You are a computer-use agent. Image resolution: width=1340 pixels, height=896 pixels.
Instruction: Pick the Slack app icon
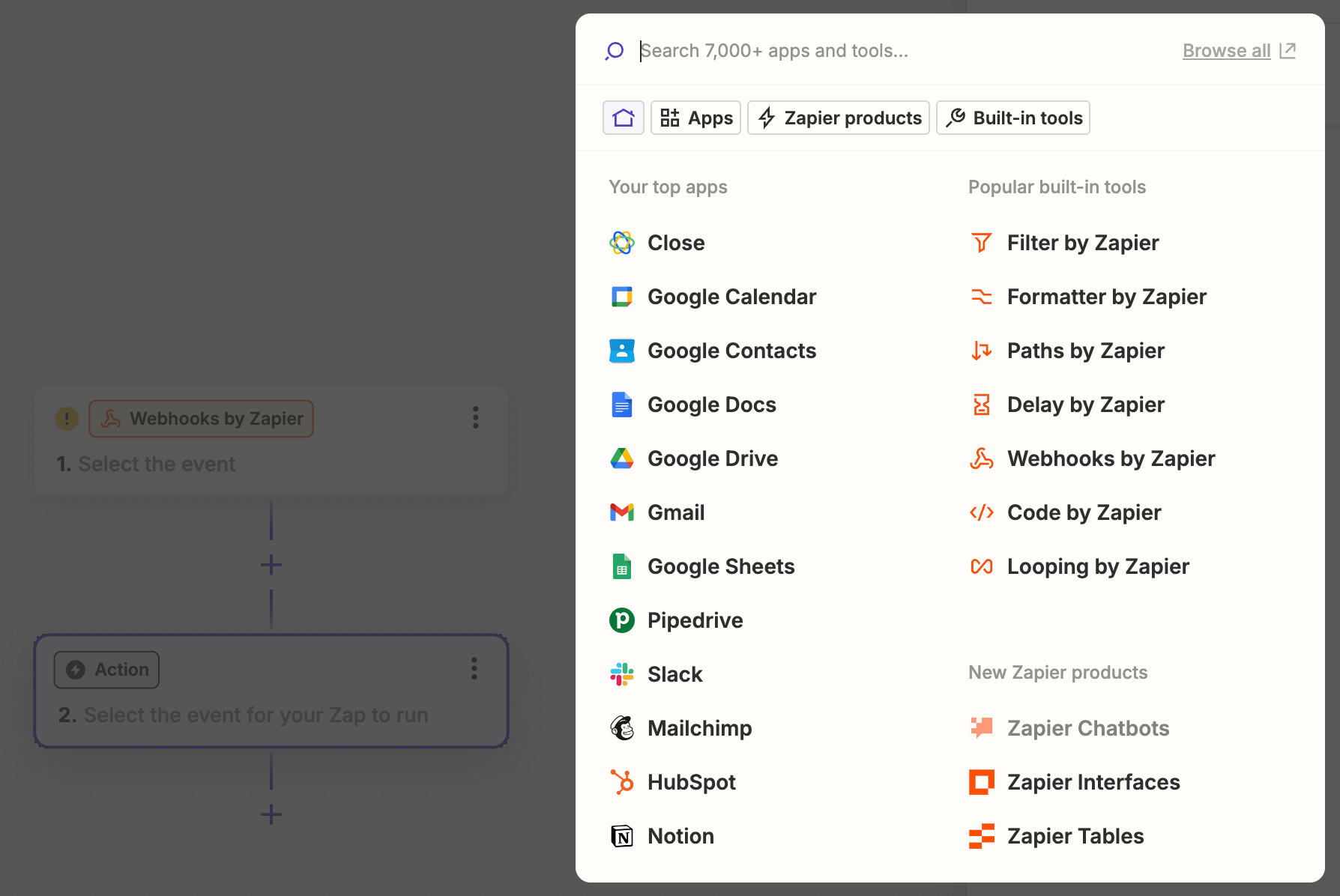tap(622, 674)
